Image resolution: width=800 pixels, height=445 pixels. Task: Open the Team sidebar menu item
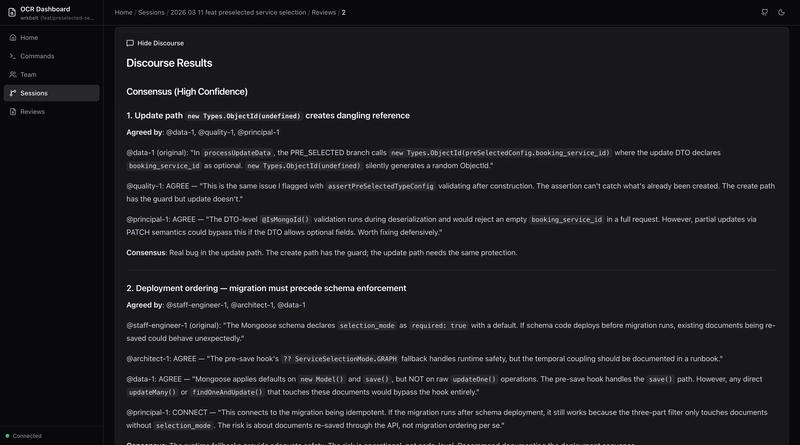28,74
